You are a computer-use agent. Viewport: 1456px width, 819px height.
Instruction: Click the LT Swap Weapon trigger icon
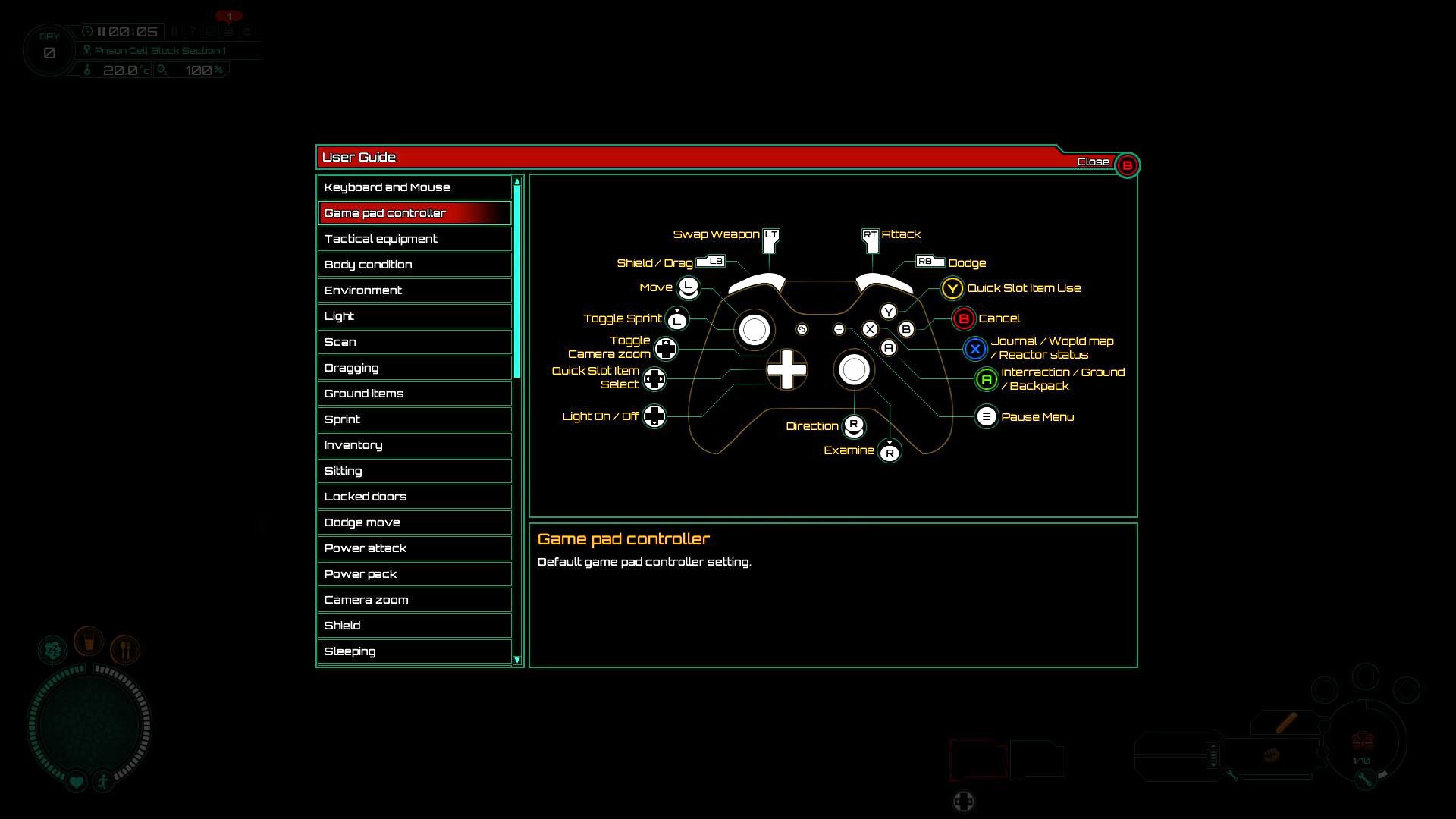770,239
